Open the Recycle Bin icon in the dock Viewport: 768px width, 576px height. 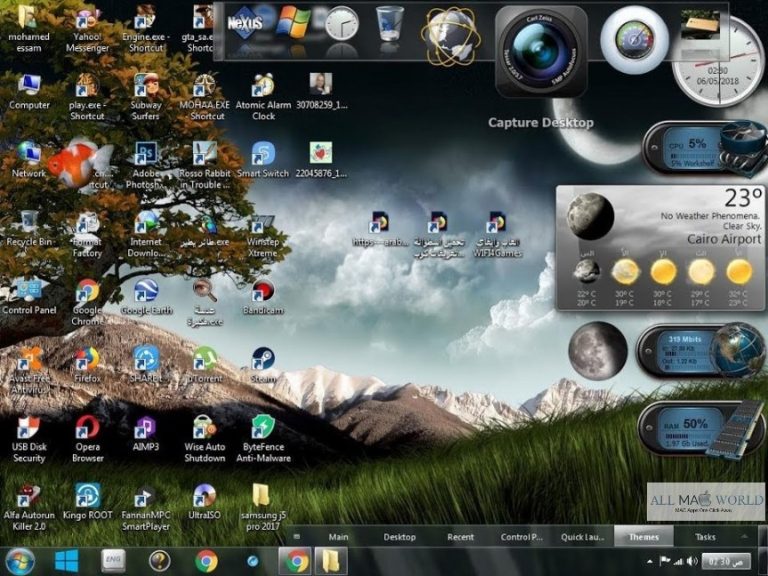390,23
